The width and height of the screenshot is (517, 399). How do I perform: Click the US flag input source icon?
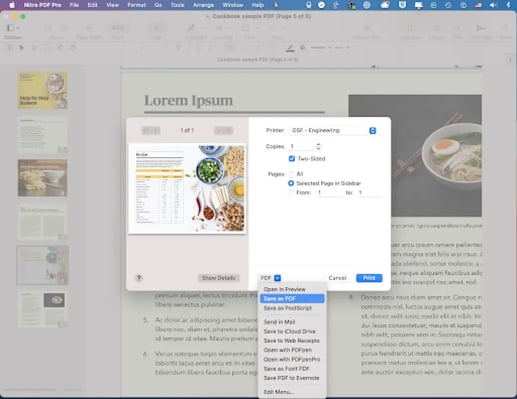tap(478, 5)
